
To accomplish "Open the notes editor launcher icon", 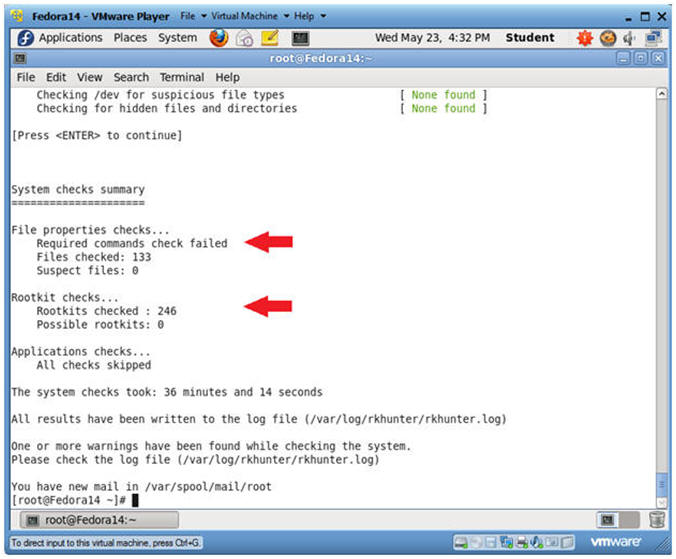I will [270, 38].
